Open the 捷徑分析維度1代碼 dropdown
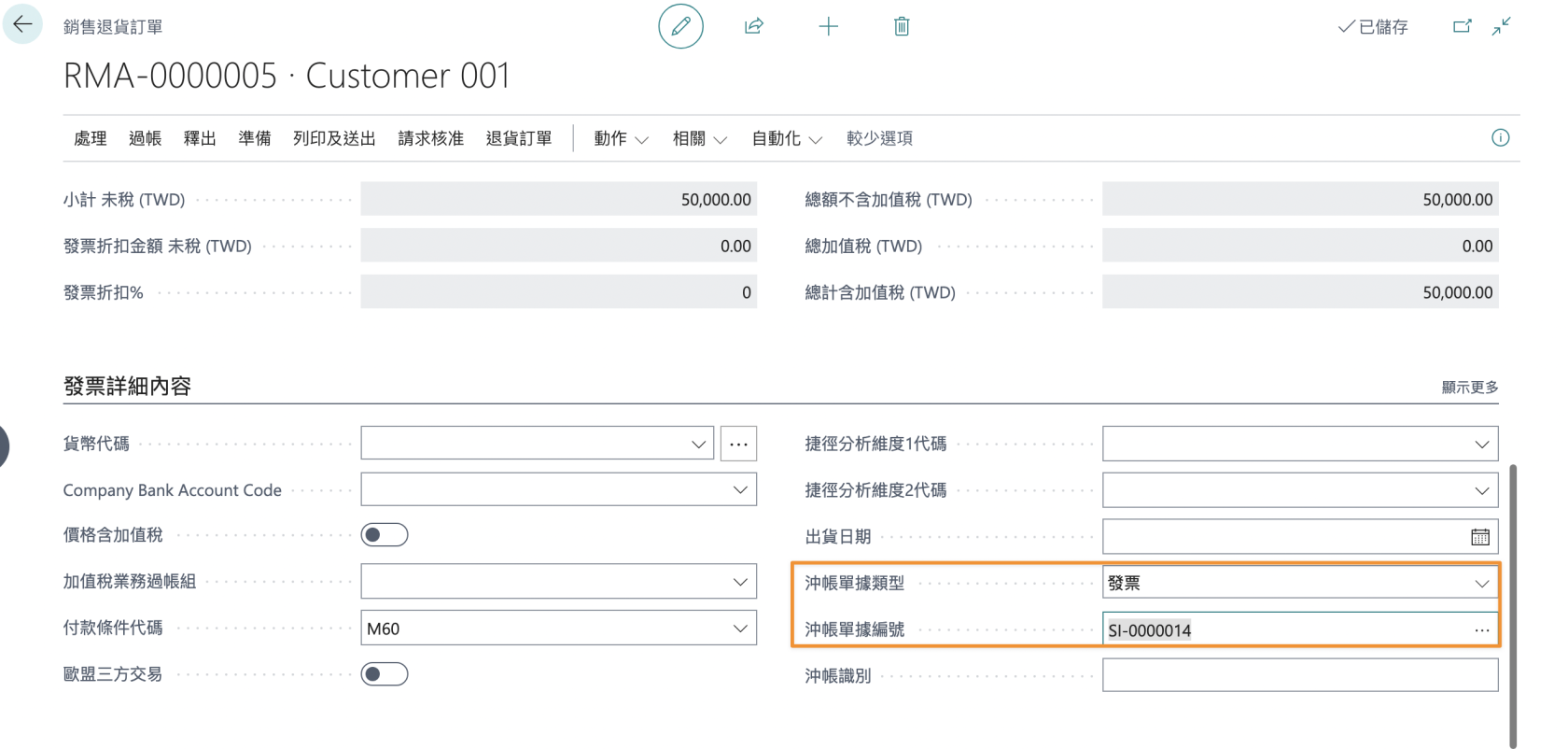The image size is (1568, 749). 1482,444
